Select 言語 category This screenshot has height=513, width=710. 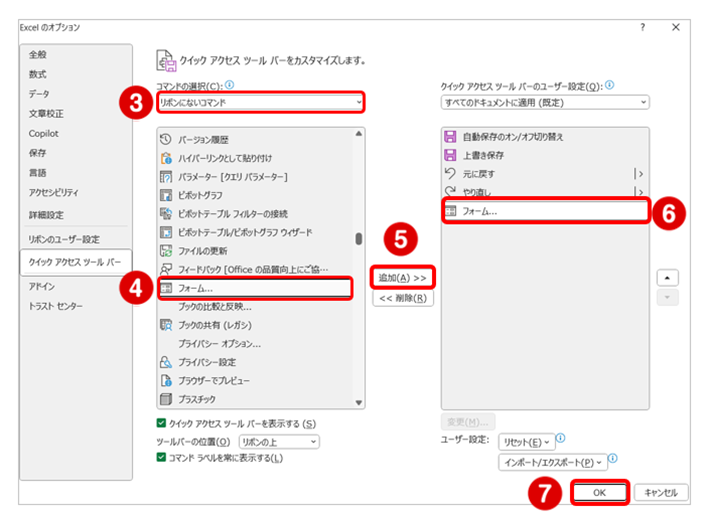76,173
